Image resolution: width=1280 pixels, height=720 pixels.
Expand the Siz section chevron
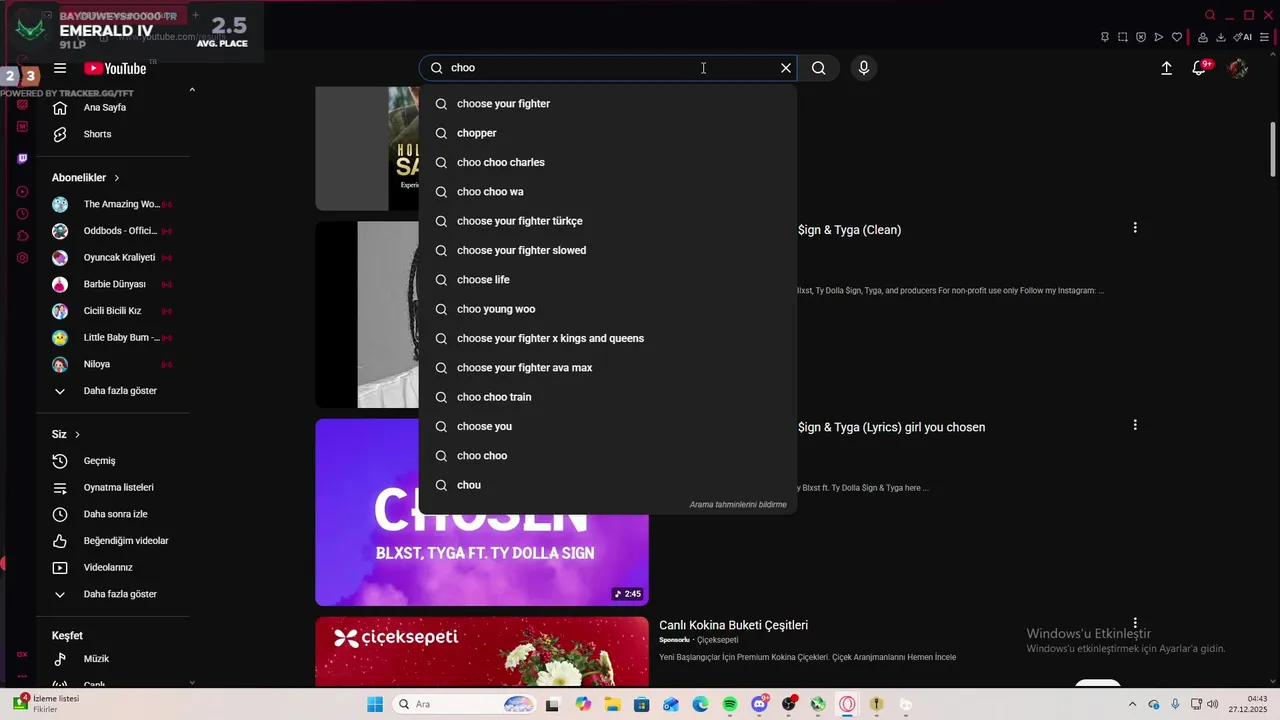point(77,435)
